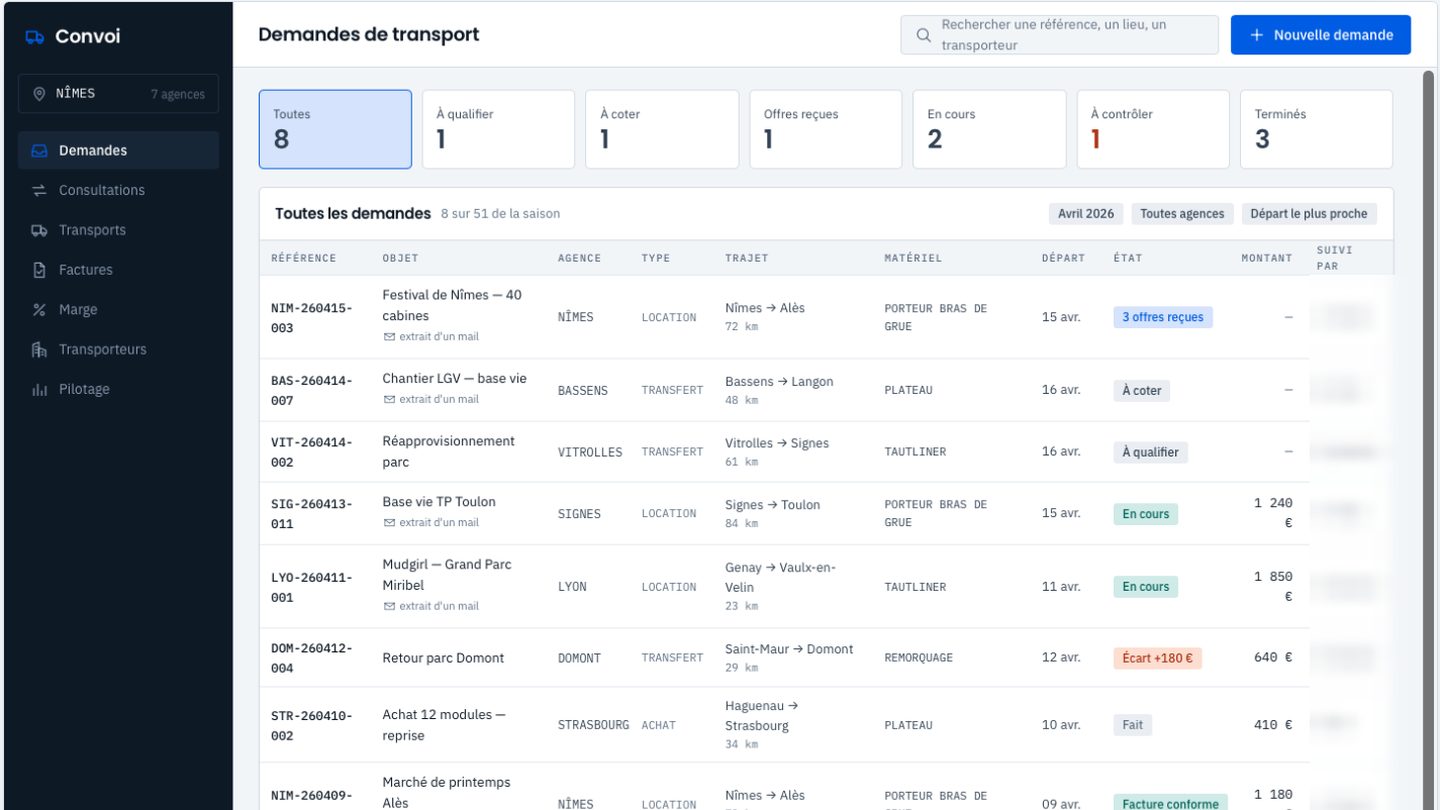Filter by À contrôler status card

(1153, 130)
